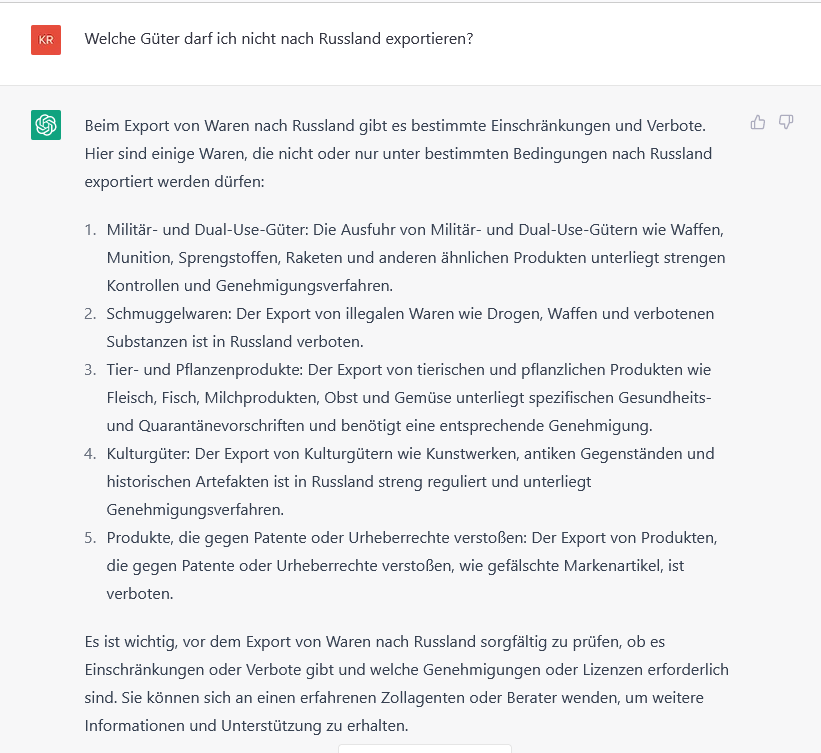Select the closing paragraph mentioning Zollagenten
This screenshot has width=821, height=753.
pos(405,683)
